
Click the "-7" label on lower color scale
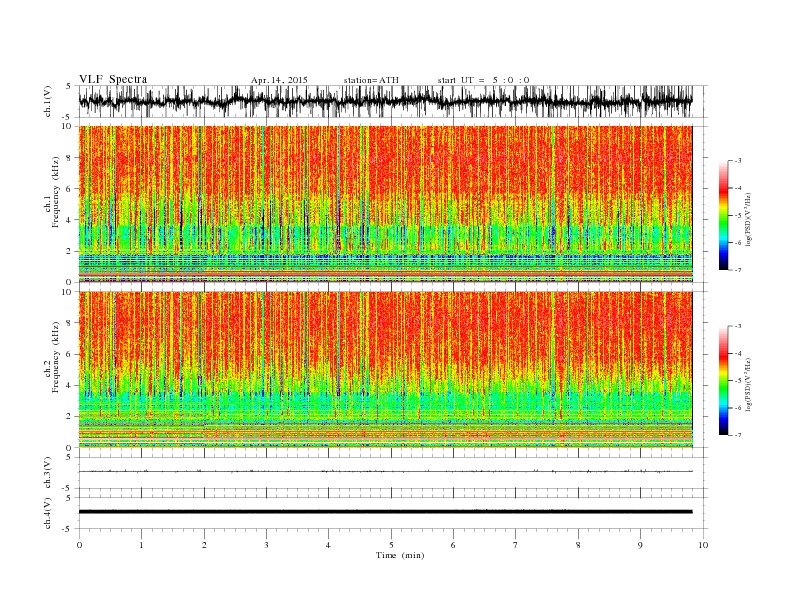738,435
